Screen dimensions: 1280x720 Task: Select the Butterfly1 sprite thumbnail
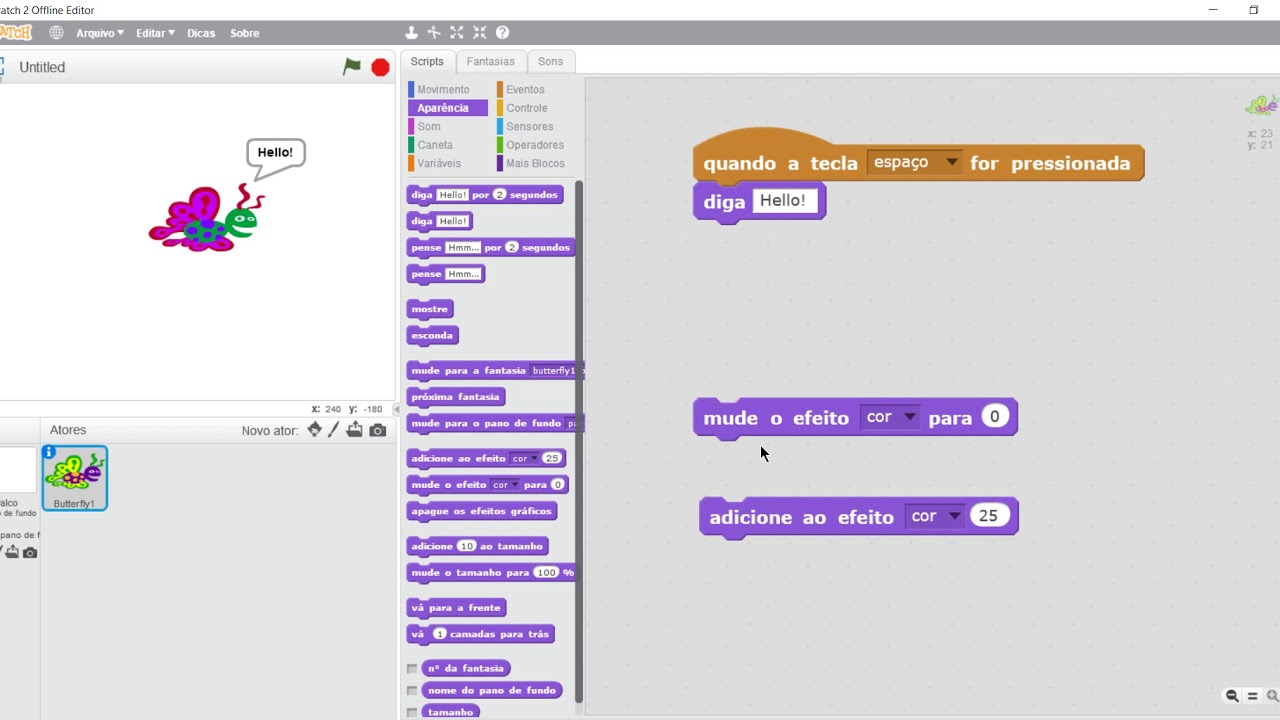75,478
